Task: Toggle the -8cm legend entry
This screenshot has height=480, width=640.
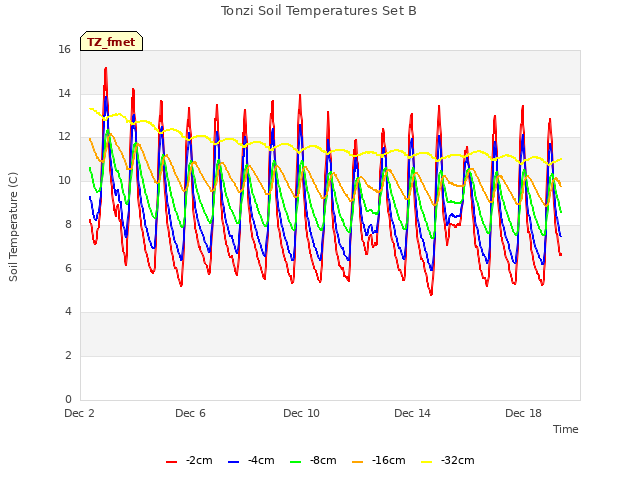Action: coord(313,460)
